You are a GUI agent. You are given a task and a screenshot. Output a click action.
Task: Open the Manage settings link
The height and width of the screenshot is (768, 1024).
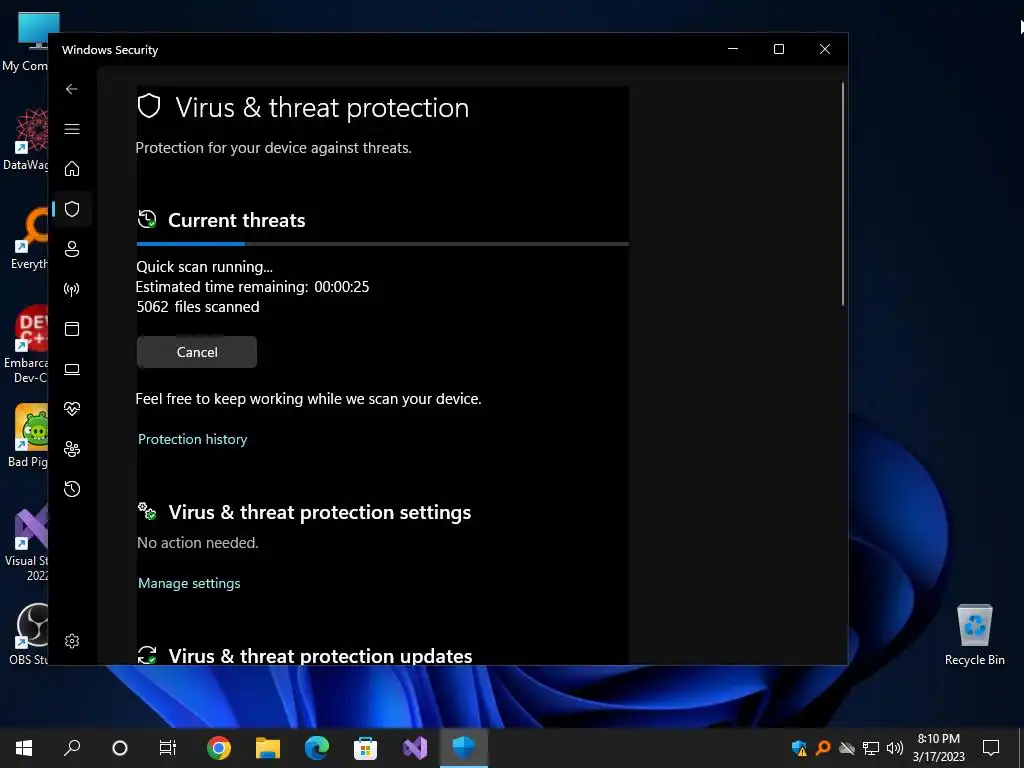[189, 583]
